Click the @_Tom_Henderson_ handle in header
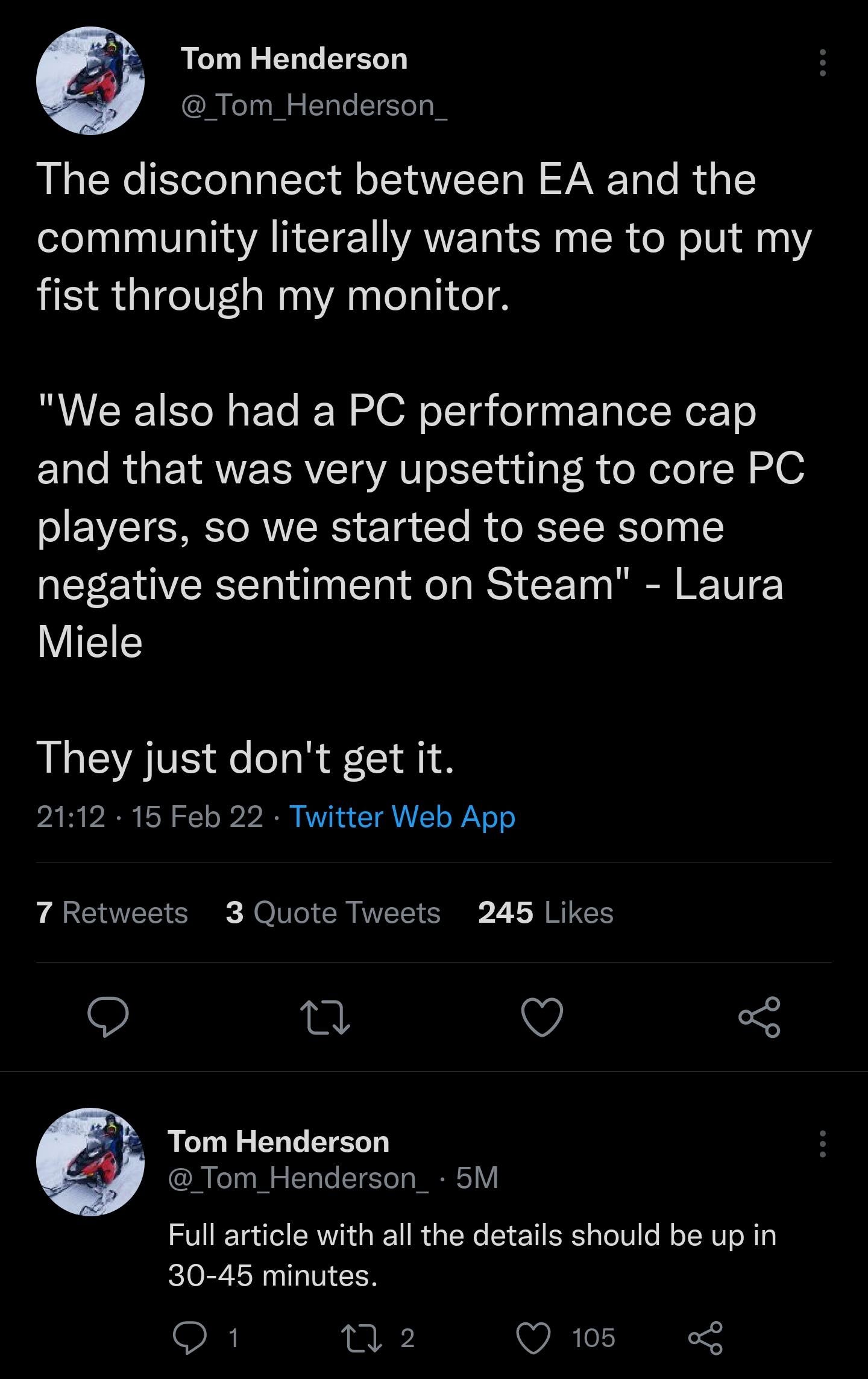 pos(314,105)
